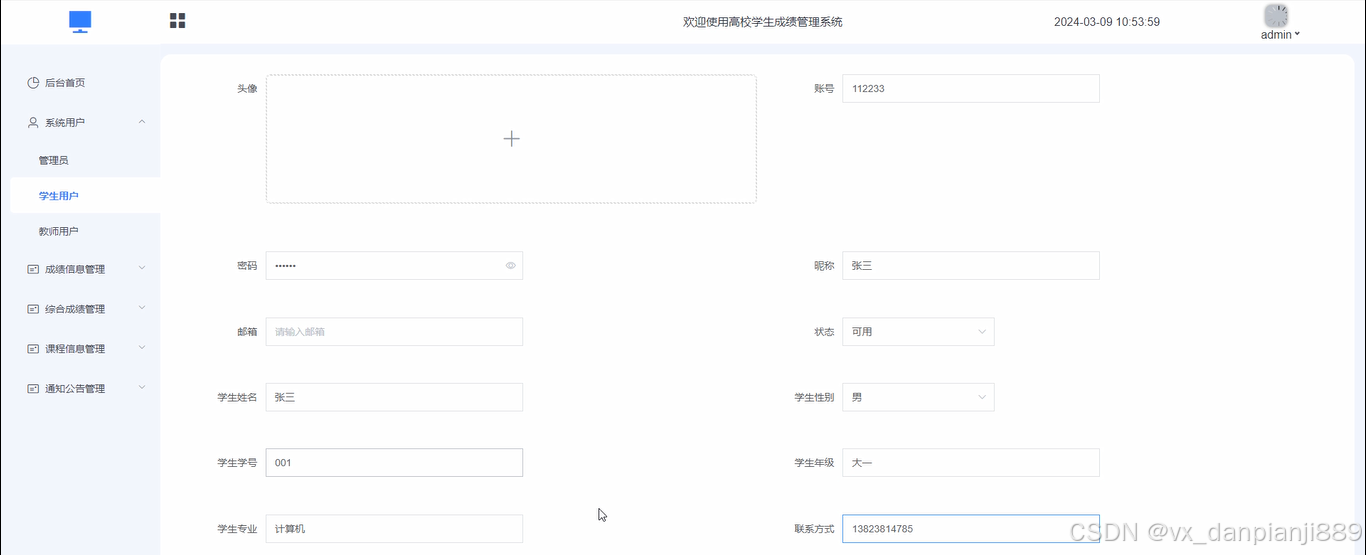
Task: Click the 学生专业 field with 计算机
Action: [394, 529]
